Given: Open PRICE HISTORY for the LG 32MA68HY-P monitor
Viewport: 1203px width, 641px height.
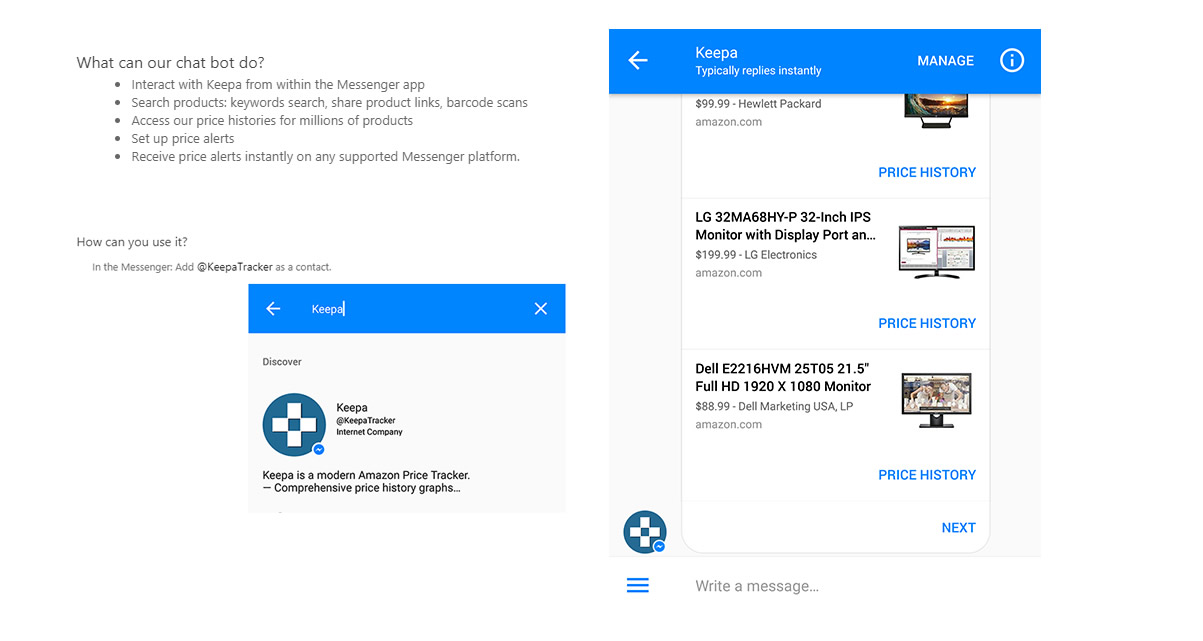Looking at the screenshot, I should click(927, 323).
